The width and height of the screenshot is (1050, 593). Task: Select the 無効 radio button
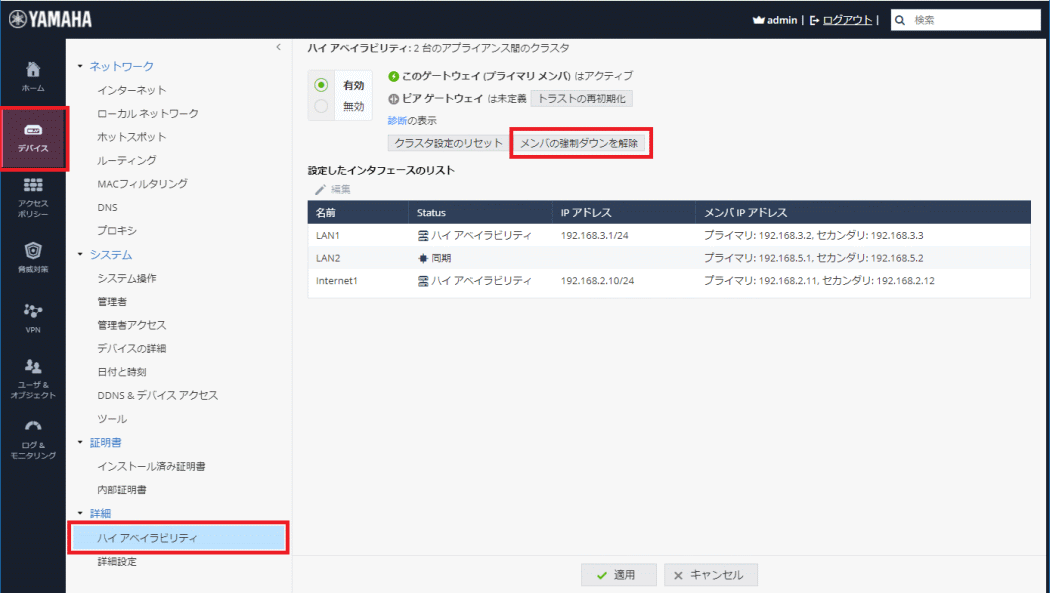(x=321, y=106)
